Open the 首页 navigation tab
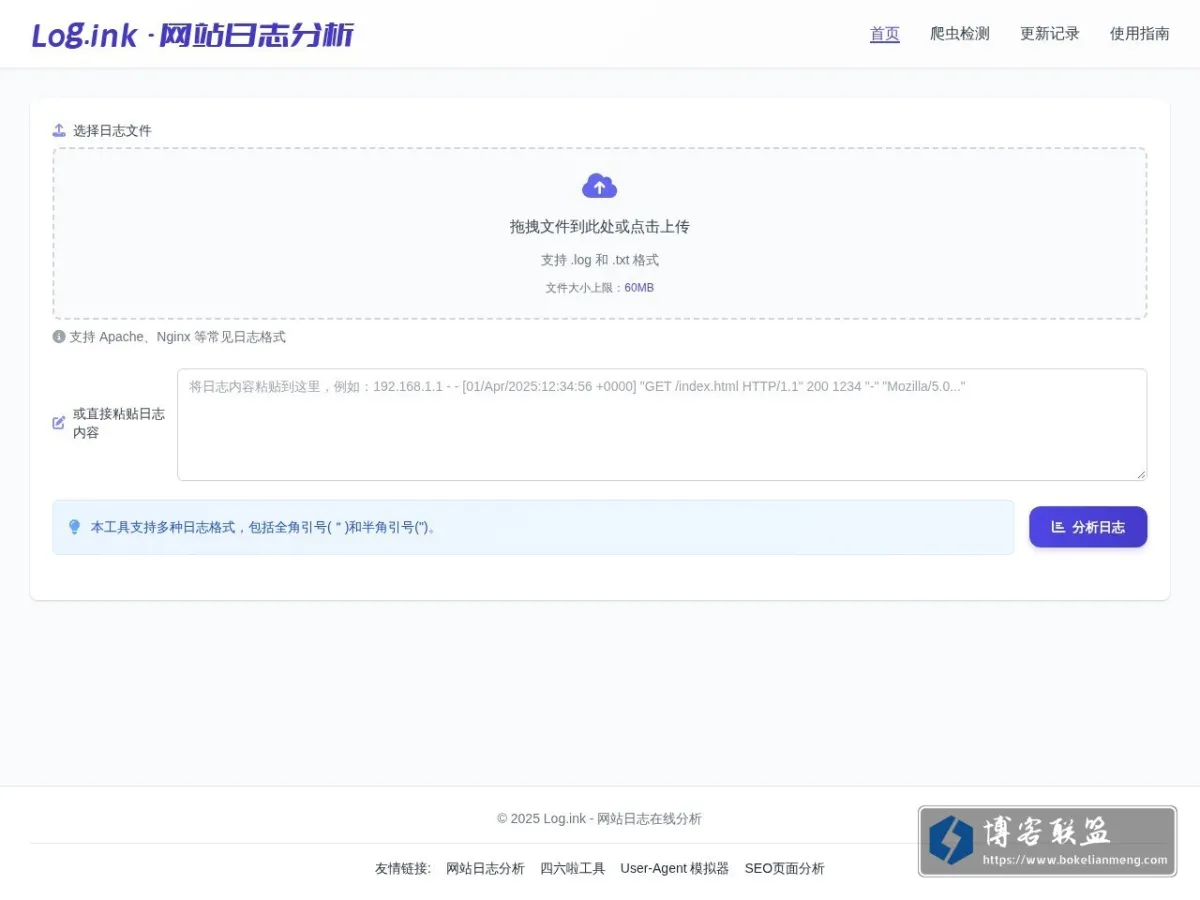 click(x=885, y=34)
